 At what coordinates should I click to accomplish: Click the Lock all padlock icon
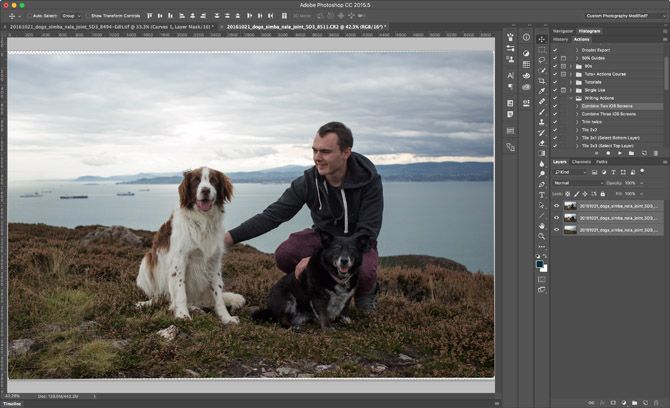[602, 194]
